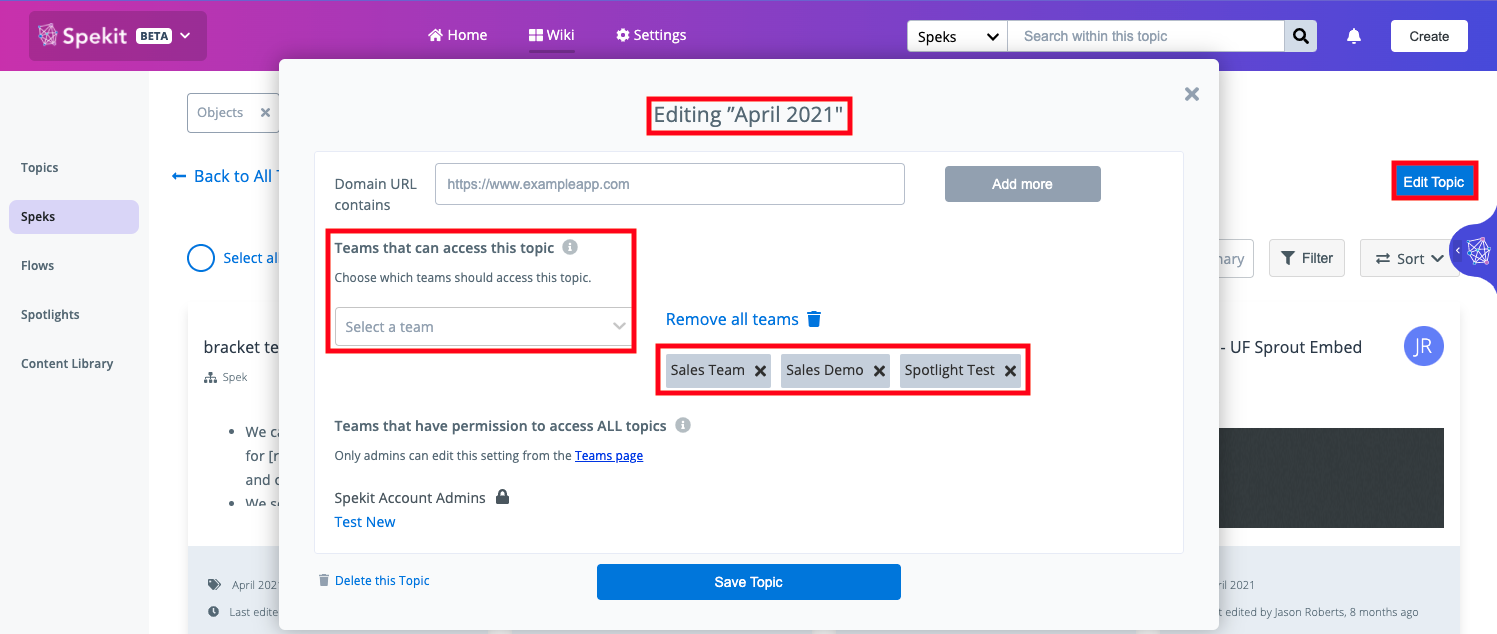Click the "Editing April 2021" dialog title
The width and height of the screenshot is (1497, 634).
click(749, 116)
